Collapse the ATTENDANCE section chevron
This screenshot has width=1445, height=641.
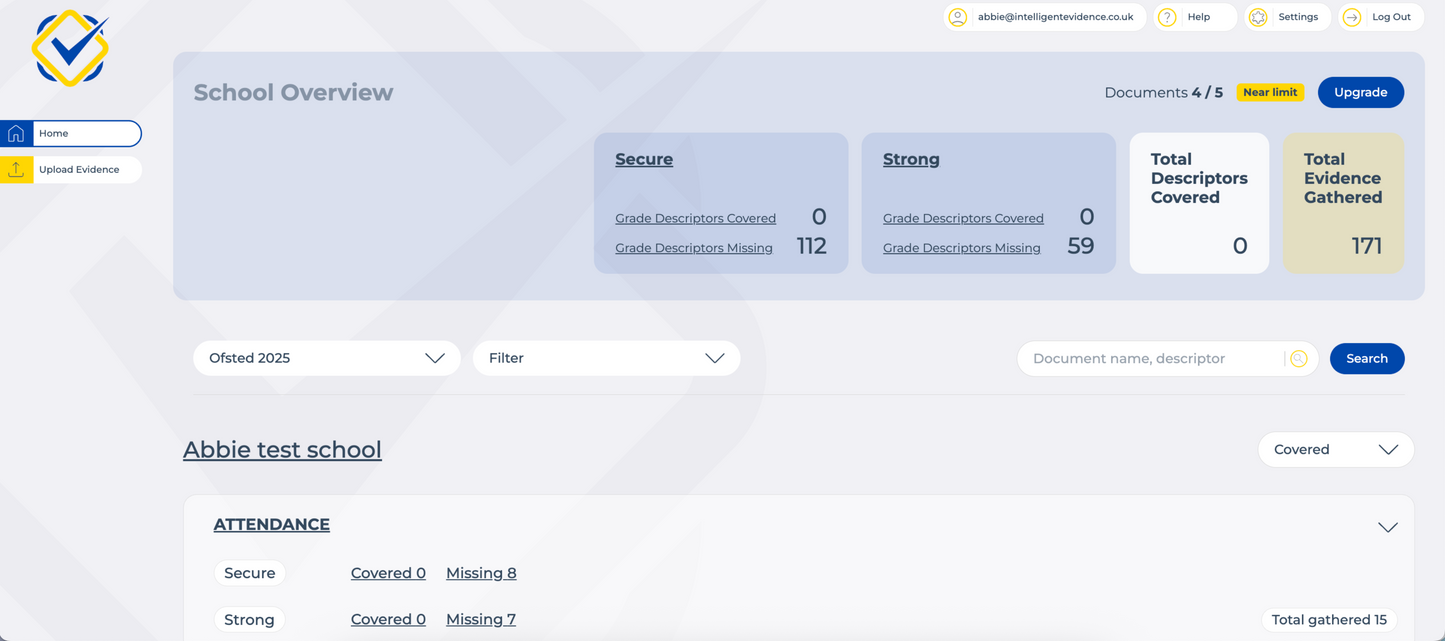click(1387, 526)
